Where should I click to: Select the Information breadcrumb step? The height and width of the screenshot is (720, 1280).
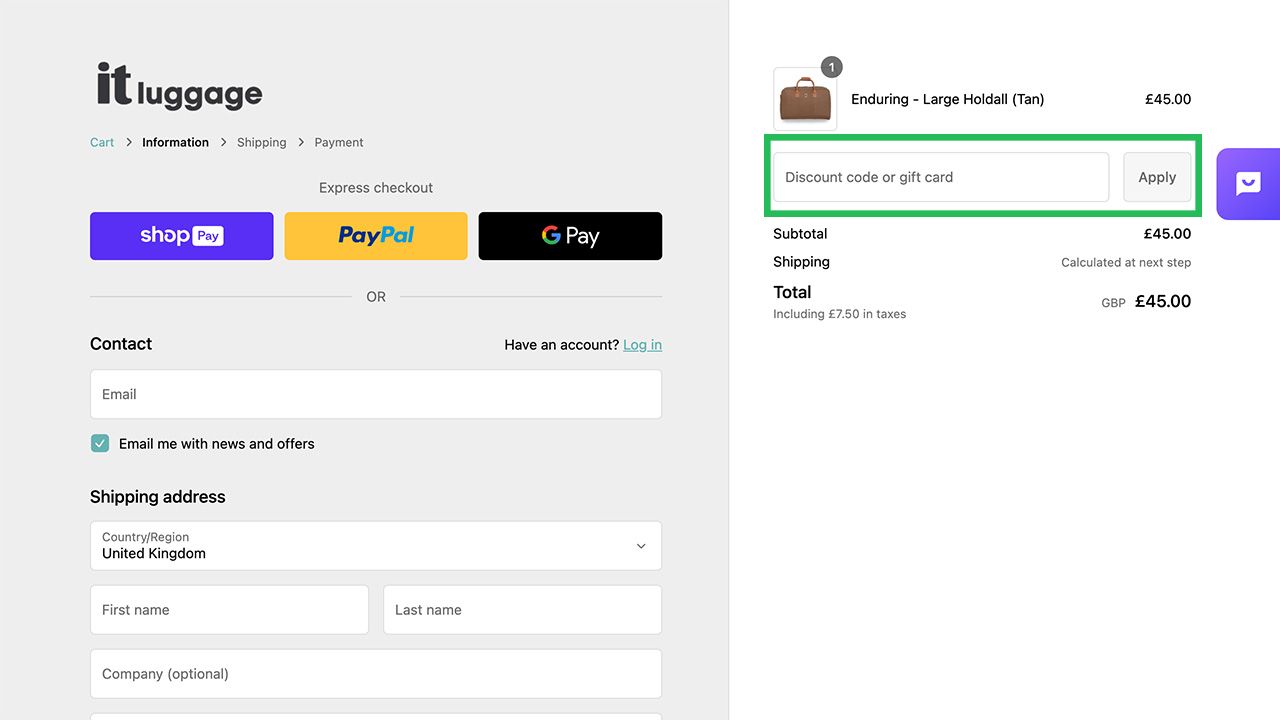pyautogui.click(x=175, y=142)
